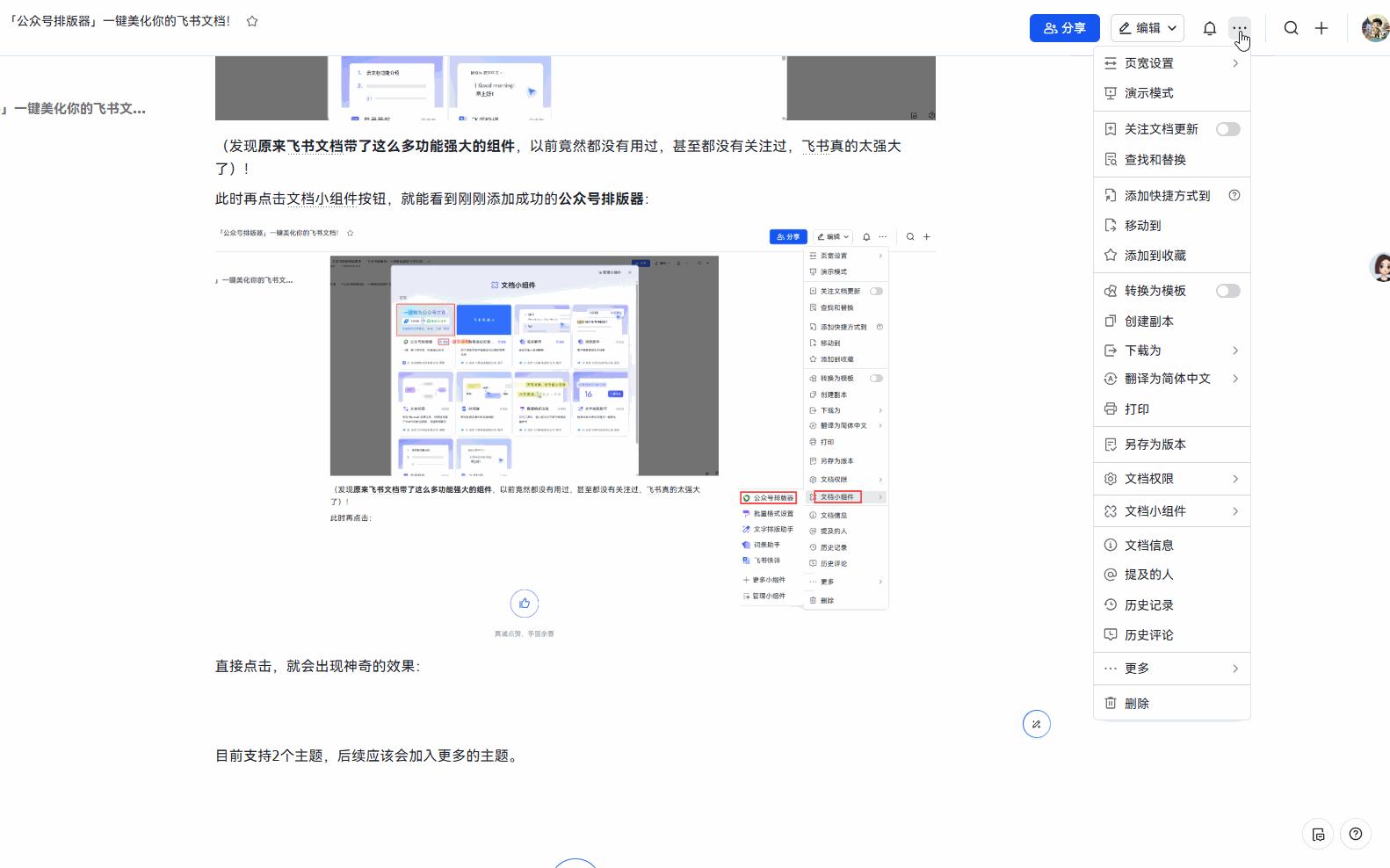Click the 添加到收藏 star icon
The width and height of the screenshot is (1390, 868).
tap(1111, 256)
